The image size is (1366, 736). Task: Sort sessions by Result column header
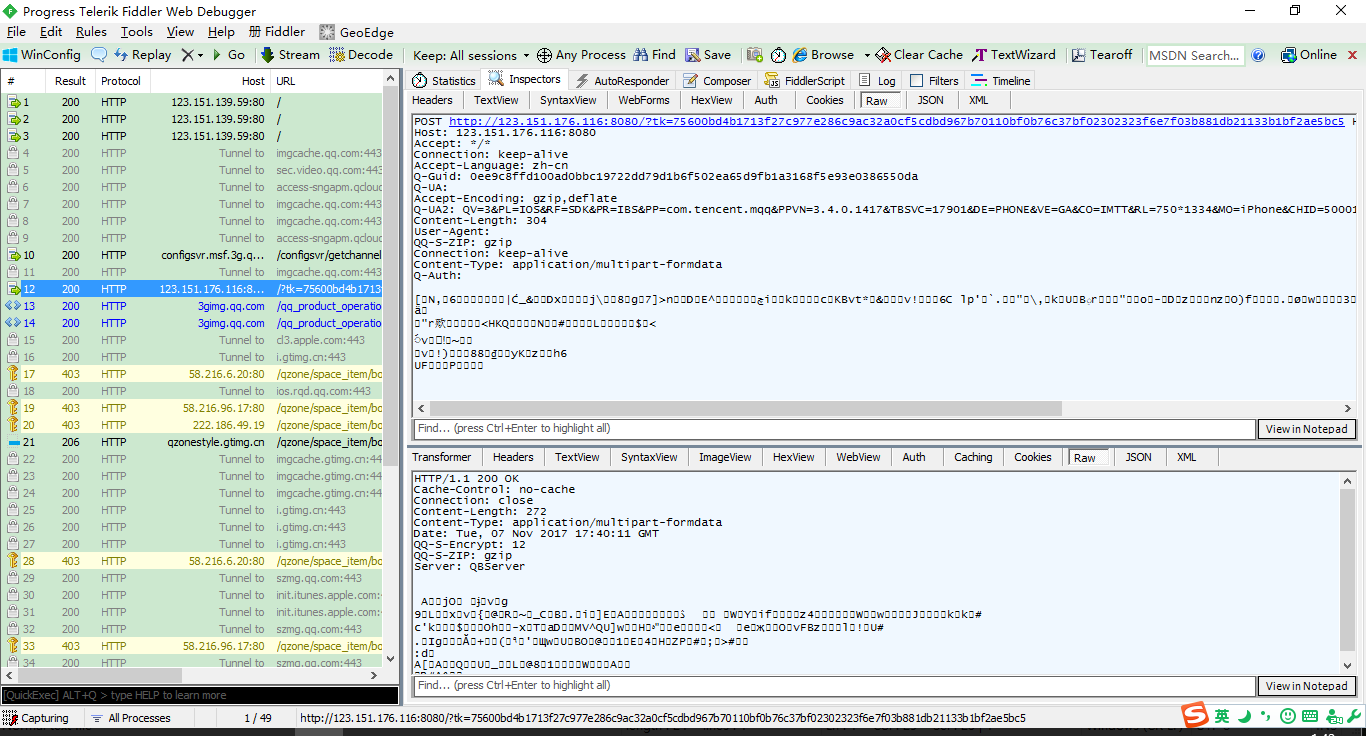(x=70, y=81)
